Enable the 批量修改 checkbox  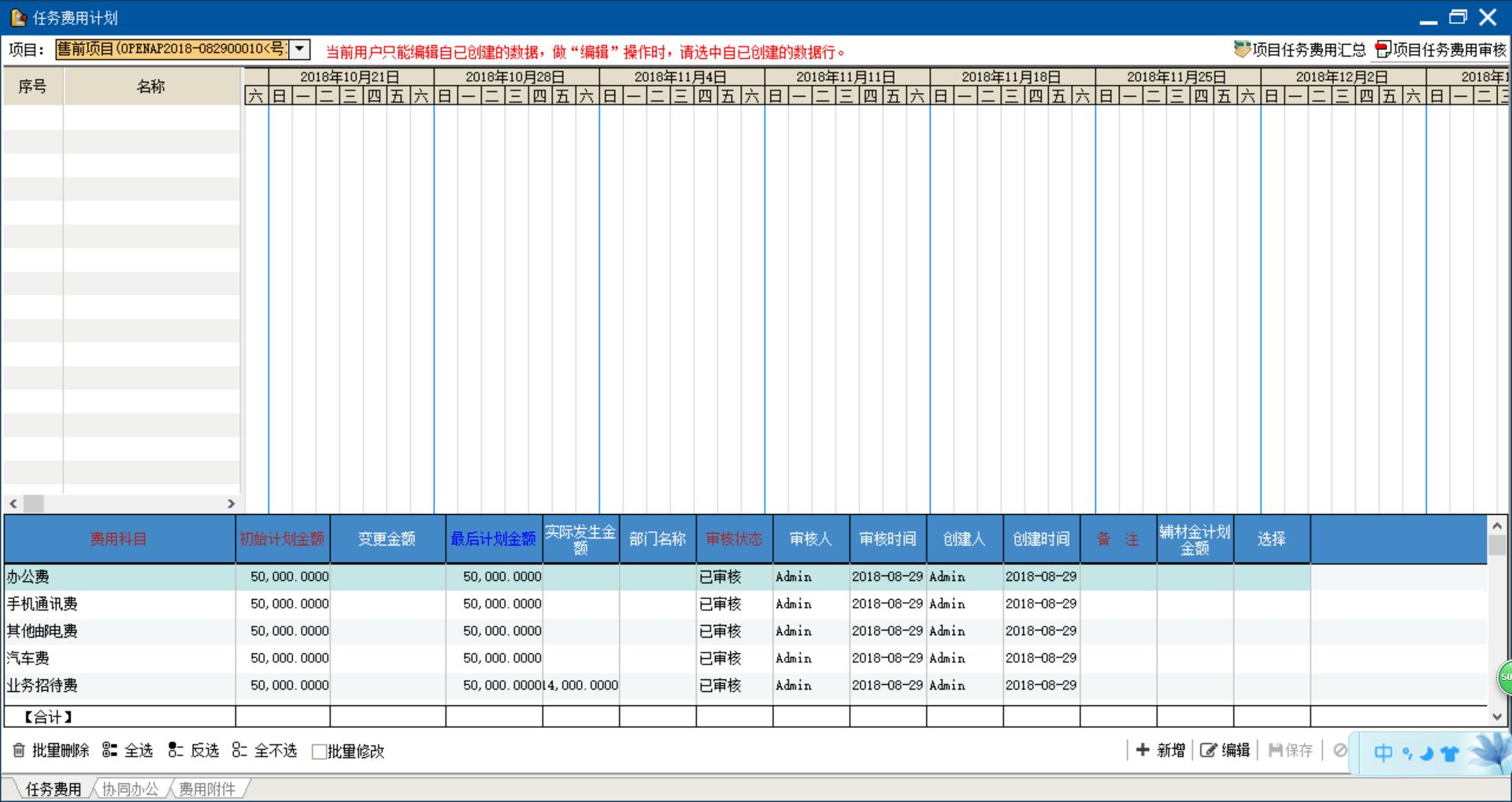tap(319, 752)
